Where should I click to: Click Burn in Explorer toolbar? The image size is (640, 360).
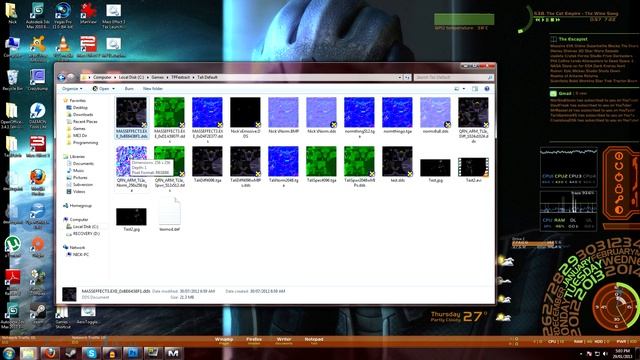pyautogui.click(x=129, y=89)
